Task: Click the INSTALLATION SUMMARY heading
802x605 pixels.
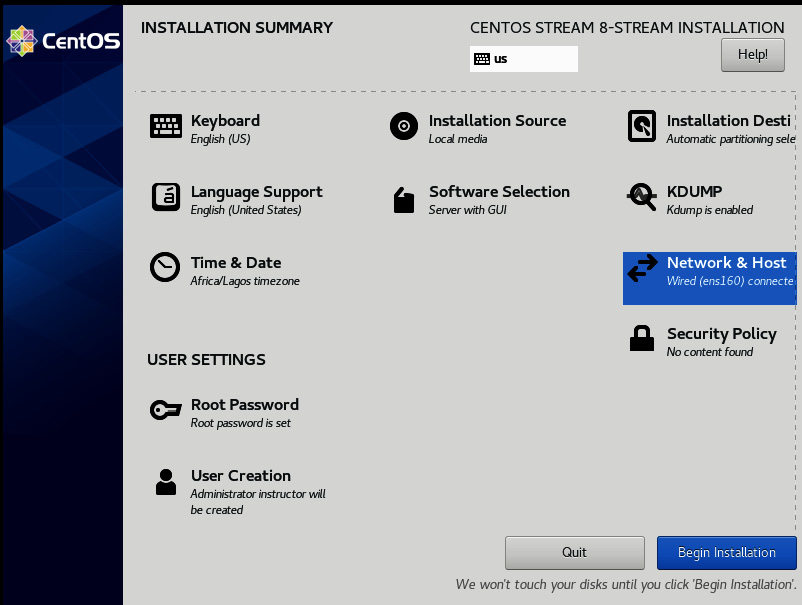Action: coord(237,28)
